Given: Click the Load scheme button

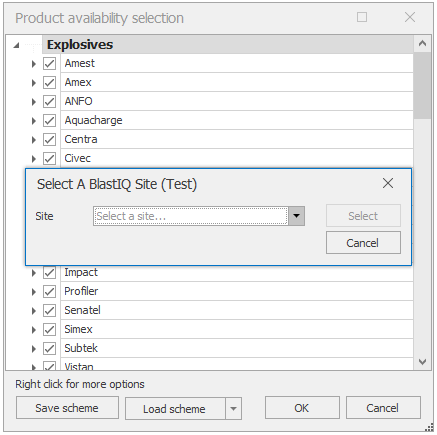Looking at the screenshot, I should (x=175, y=408).
